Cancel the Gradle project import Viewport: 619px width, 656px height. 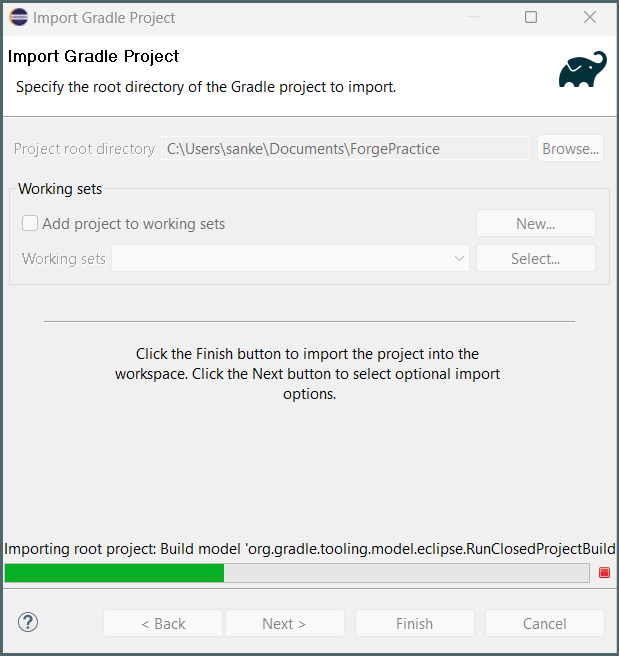point(544,623)
